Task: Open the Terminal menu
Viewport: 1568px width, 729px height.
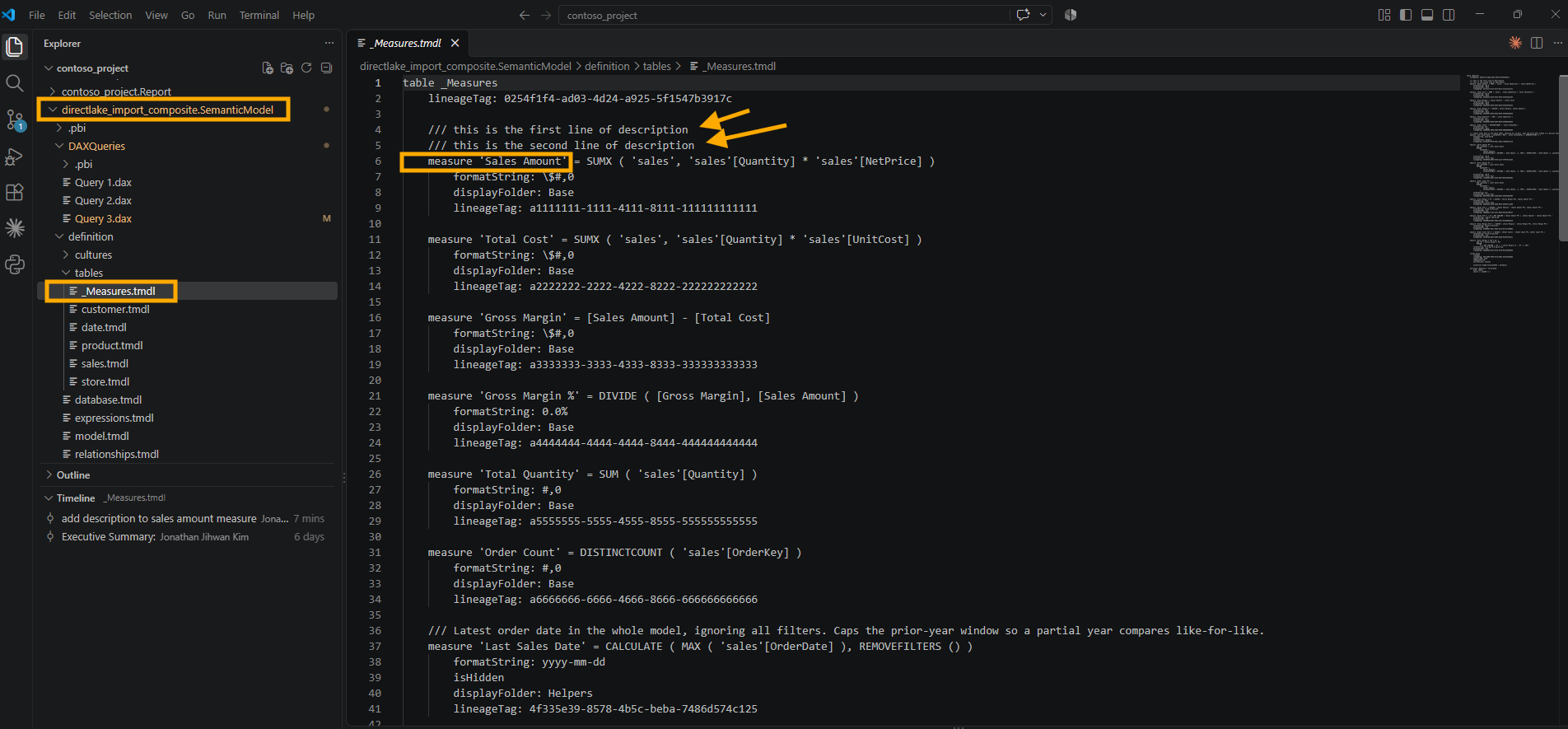Action: tap(259, 15)
